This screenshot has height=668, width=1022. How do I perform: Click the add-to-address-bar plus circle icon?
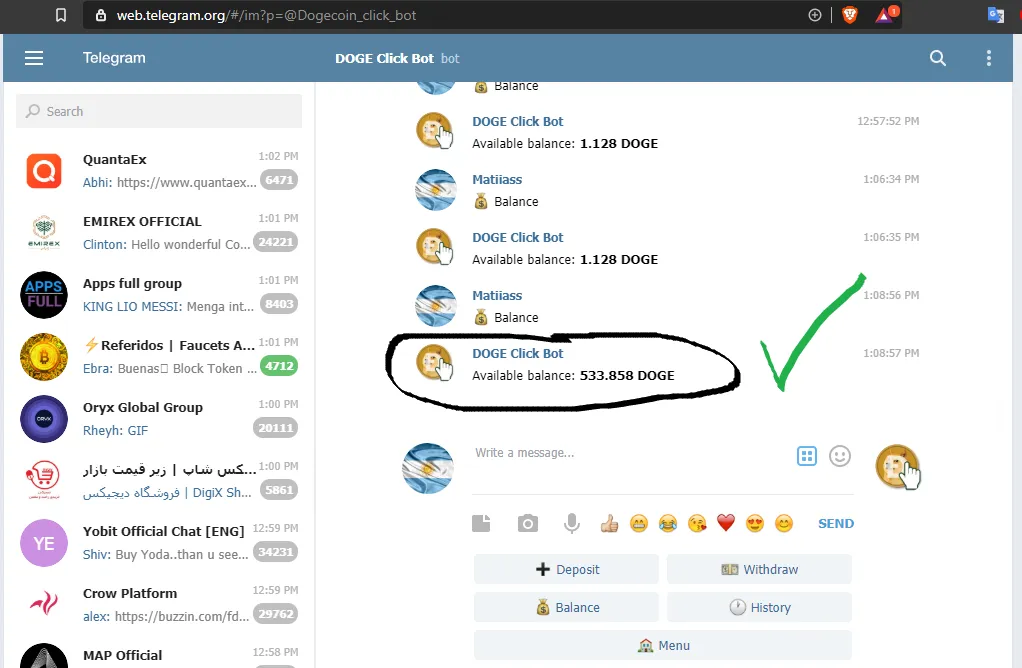815,15
